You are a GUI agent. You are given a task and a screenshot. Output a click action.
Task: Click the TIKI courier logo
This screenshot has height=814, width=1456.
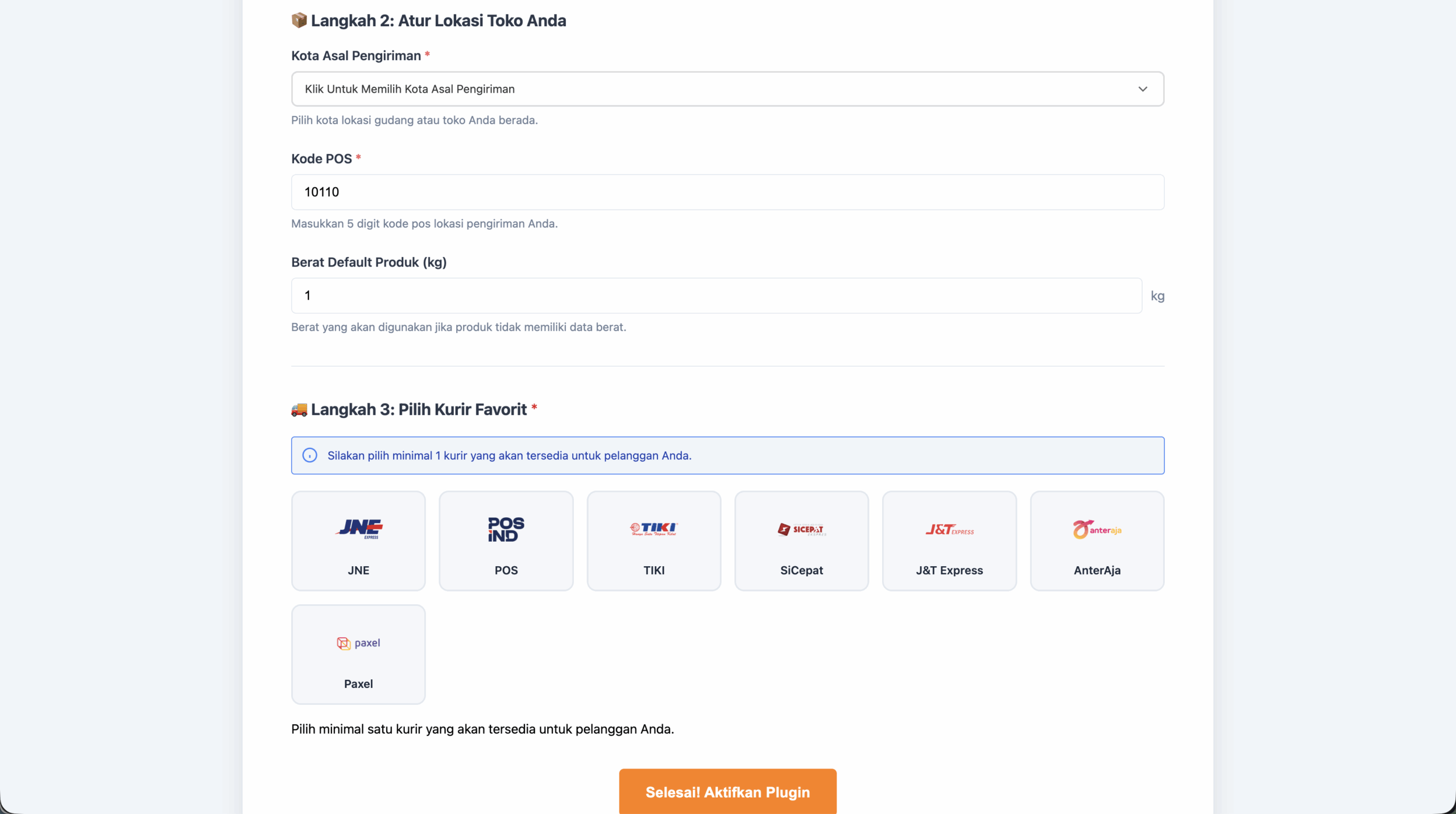coord(653,529)
